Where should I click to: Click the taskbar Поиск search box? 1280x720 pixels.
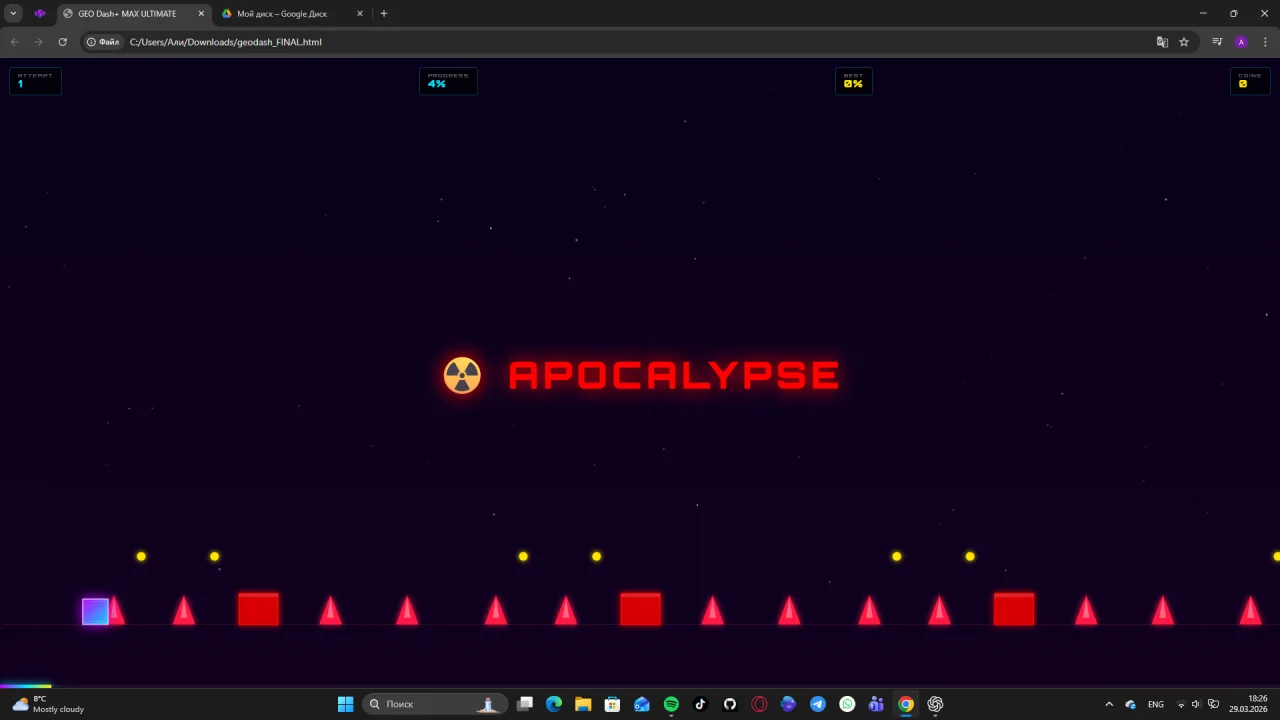434,704
